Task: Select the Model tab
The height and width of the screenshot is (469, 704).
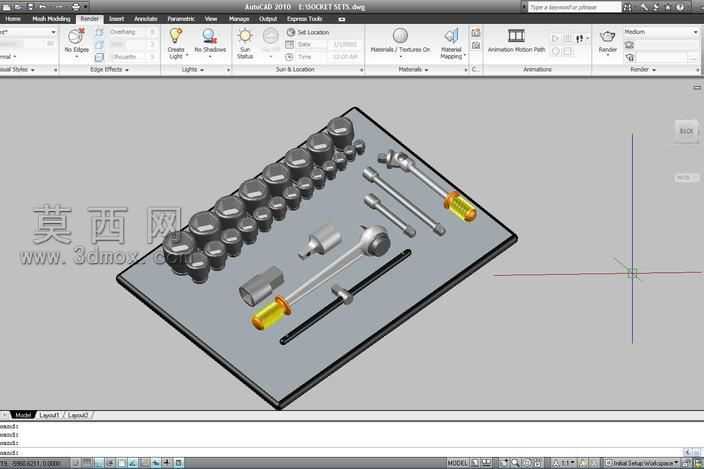Action: click(23, 415)
